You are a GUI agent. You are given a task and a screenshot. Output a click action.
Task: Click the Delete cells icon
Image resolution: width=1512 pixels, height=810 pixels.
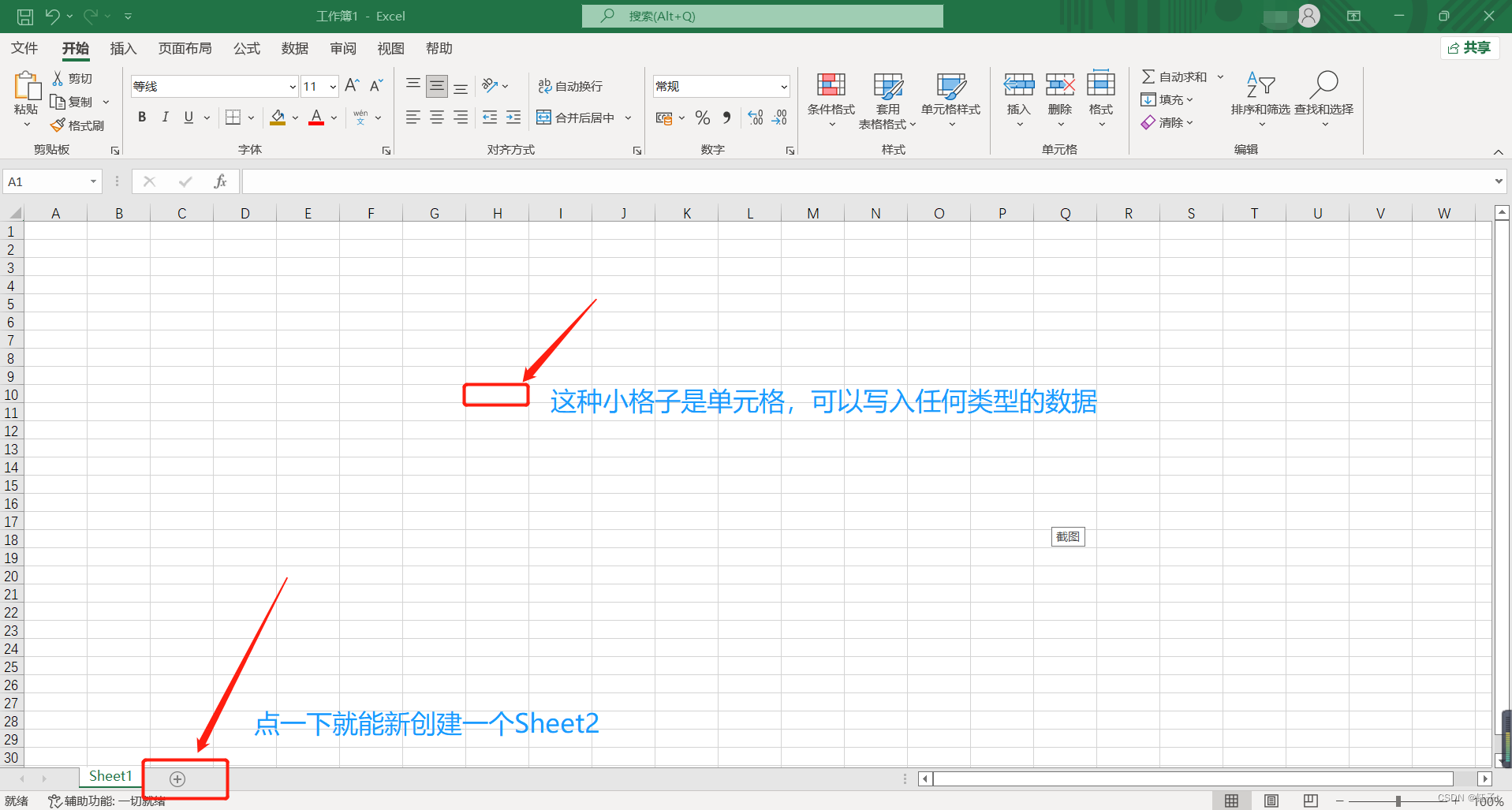pyautogui.click(x=1060, y=84)
